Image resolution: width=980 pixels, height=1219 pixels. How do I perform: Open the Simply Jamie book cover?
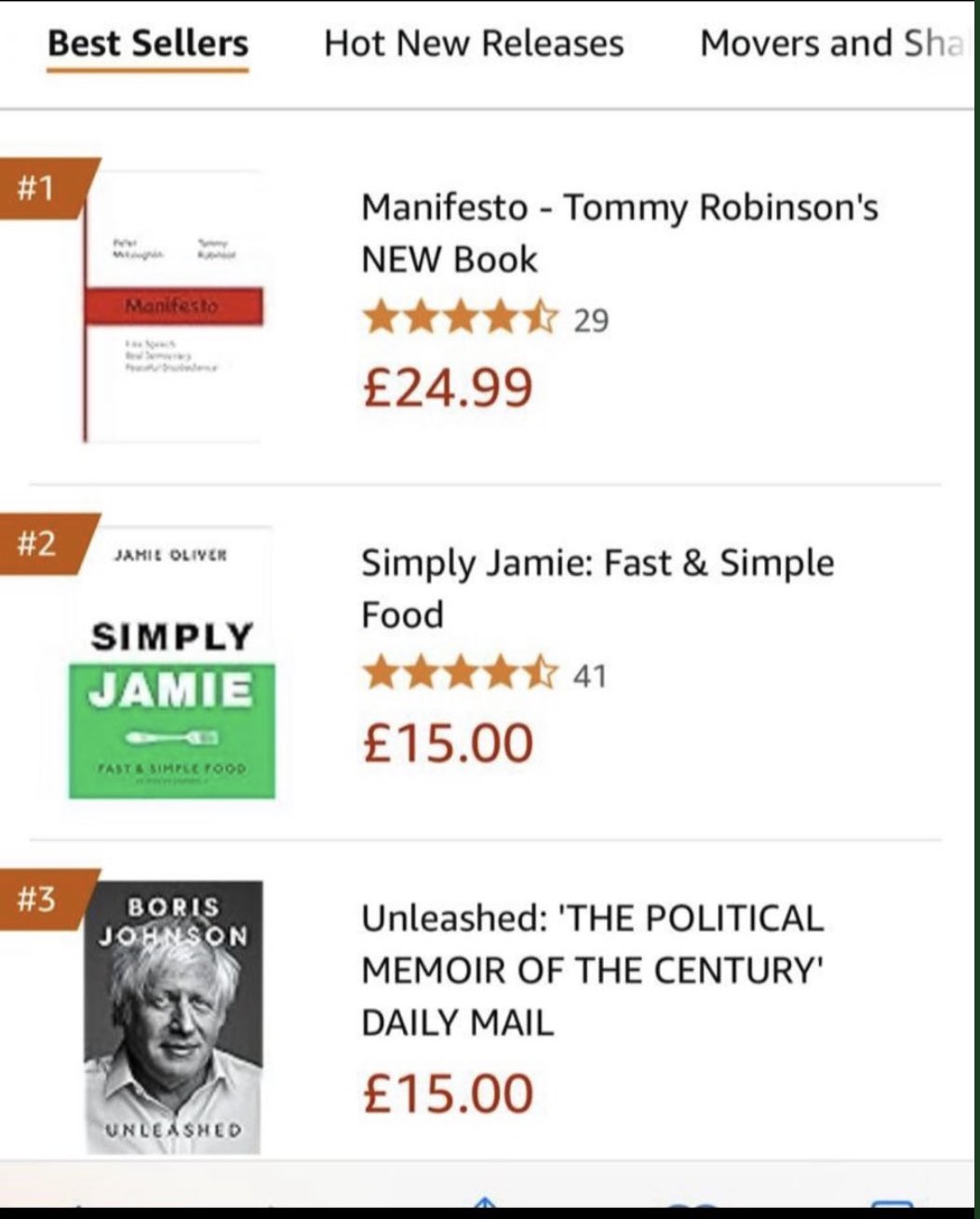(172, 663)
